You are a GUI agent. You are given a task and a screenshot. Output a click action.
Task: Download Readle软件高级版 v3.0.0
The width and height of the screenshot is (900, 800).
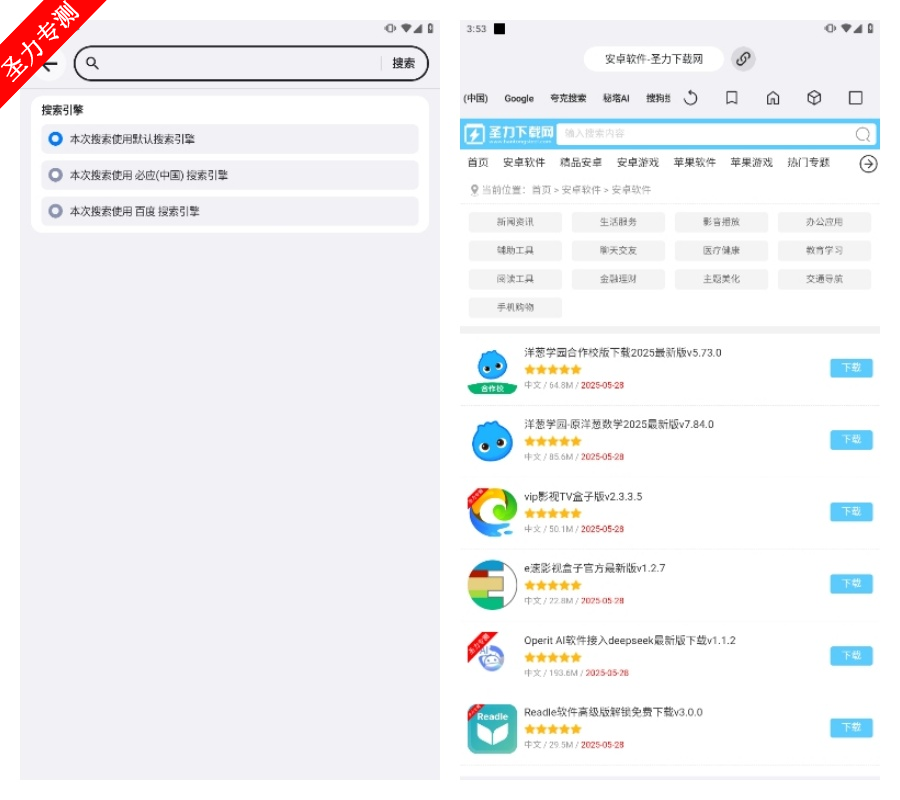851,728
